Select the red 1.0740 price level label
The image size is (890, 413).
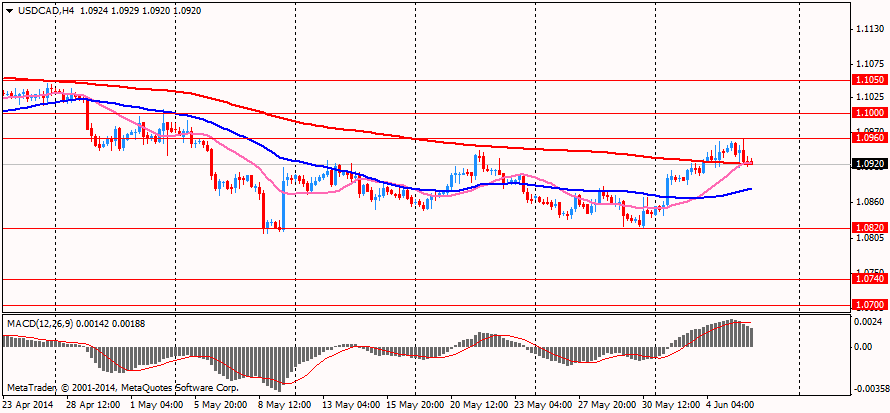coord(869,279)
